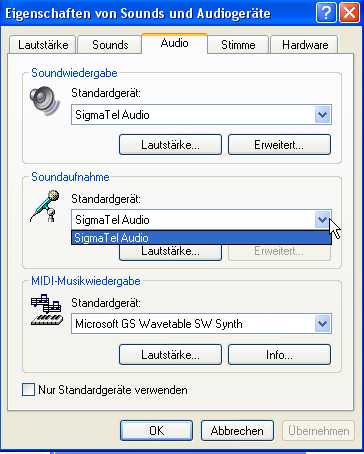Click the help question mark button
Viewport: 364px width, 454px height.
coord(325,14)
